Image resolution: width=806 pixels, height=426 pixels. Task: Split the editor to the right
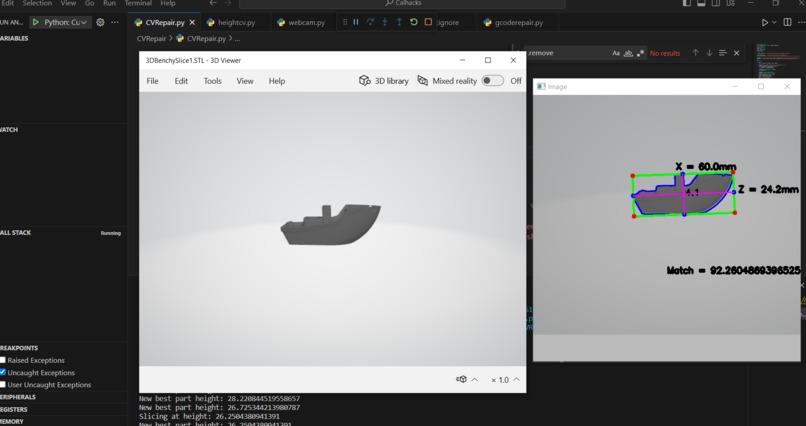pyautogui.click(x=787, y=22)
